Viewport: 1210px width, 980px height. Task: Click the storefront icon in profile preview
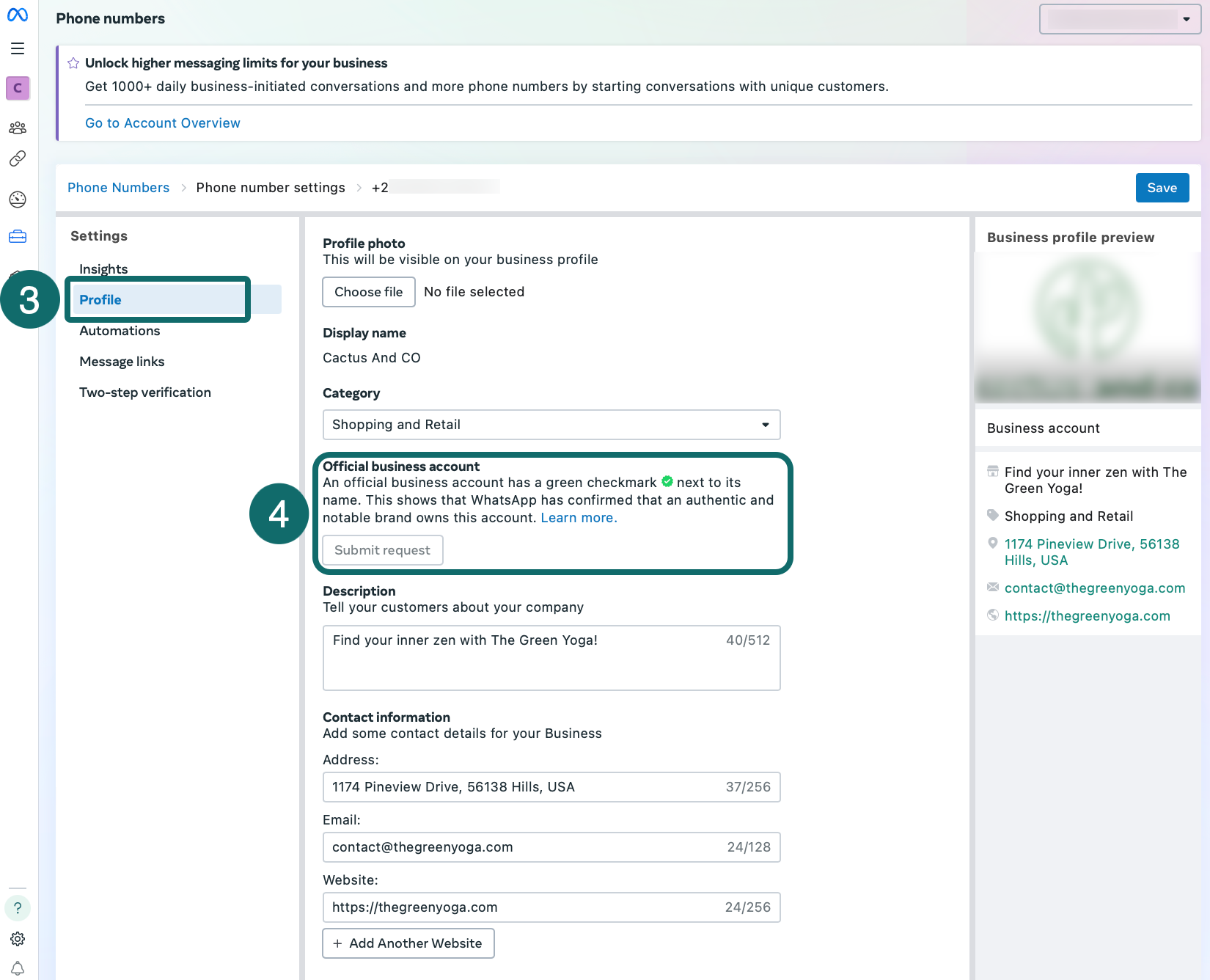click(x=993, y=471)
